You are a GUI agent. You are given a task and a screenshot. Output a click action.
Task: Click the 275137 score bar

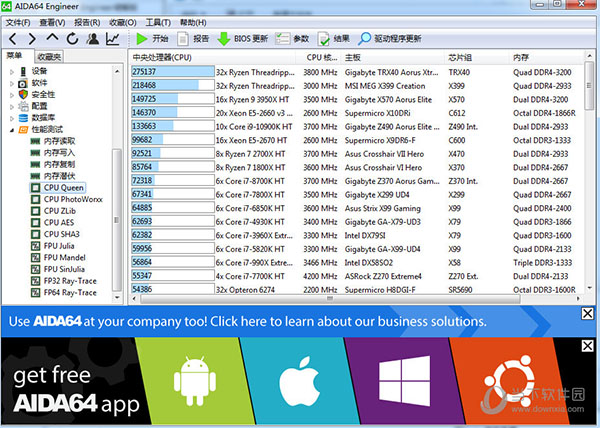(173, 72)
